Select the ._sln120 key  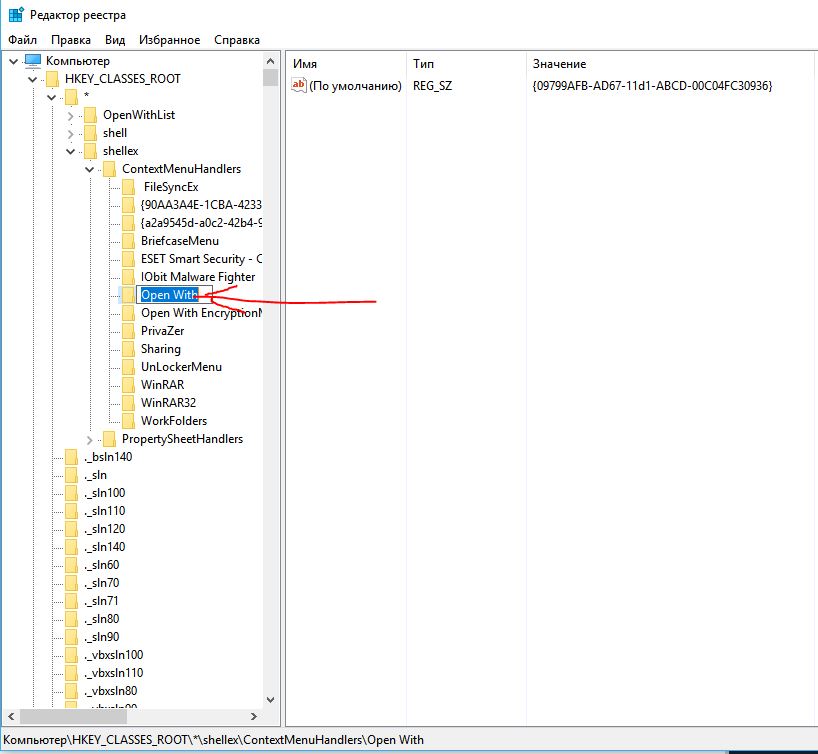click(104, 529)
